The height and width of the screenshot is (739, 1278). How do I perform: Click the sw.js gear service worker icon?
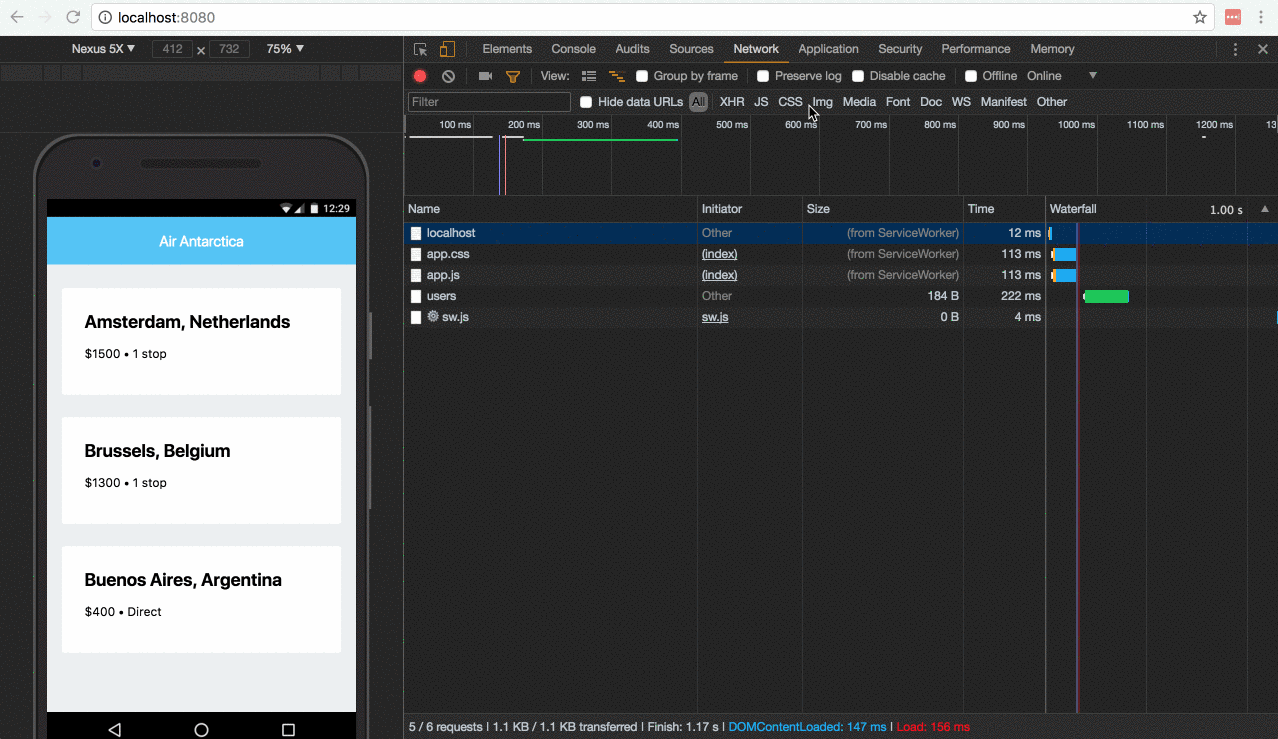click(x=433, y=317)
